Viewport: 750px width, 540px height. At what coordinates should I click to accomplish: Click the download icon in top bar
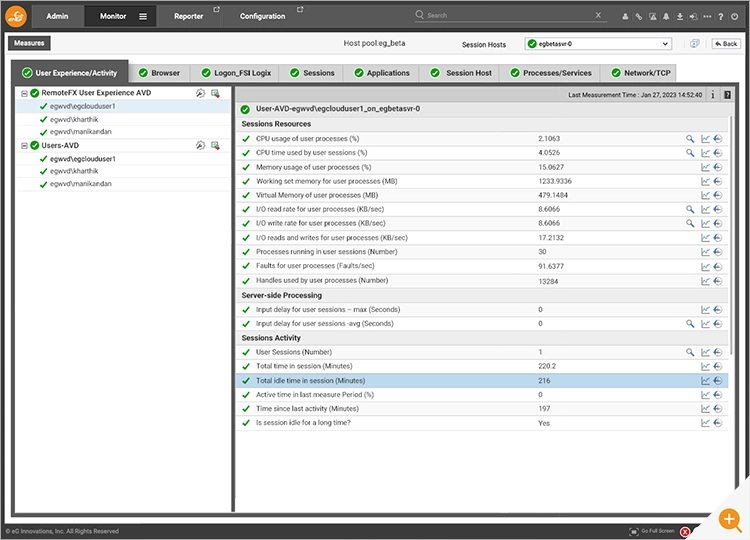[680, 17]
